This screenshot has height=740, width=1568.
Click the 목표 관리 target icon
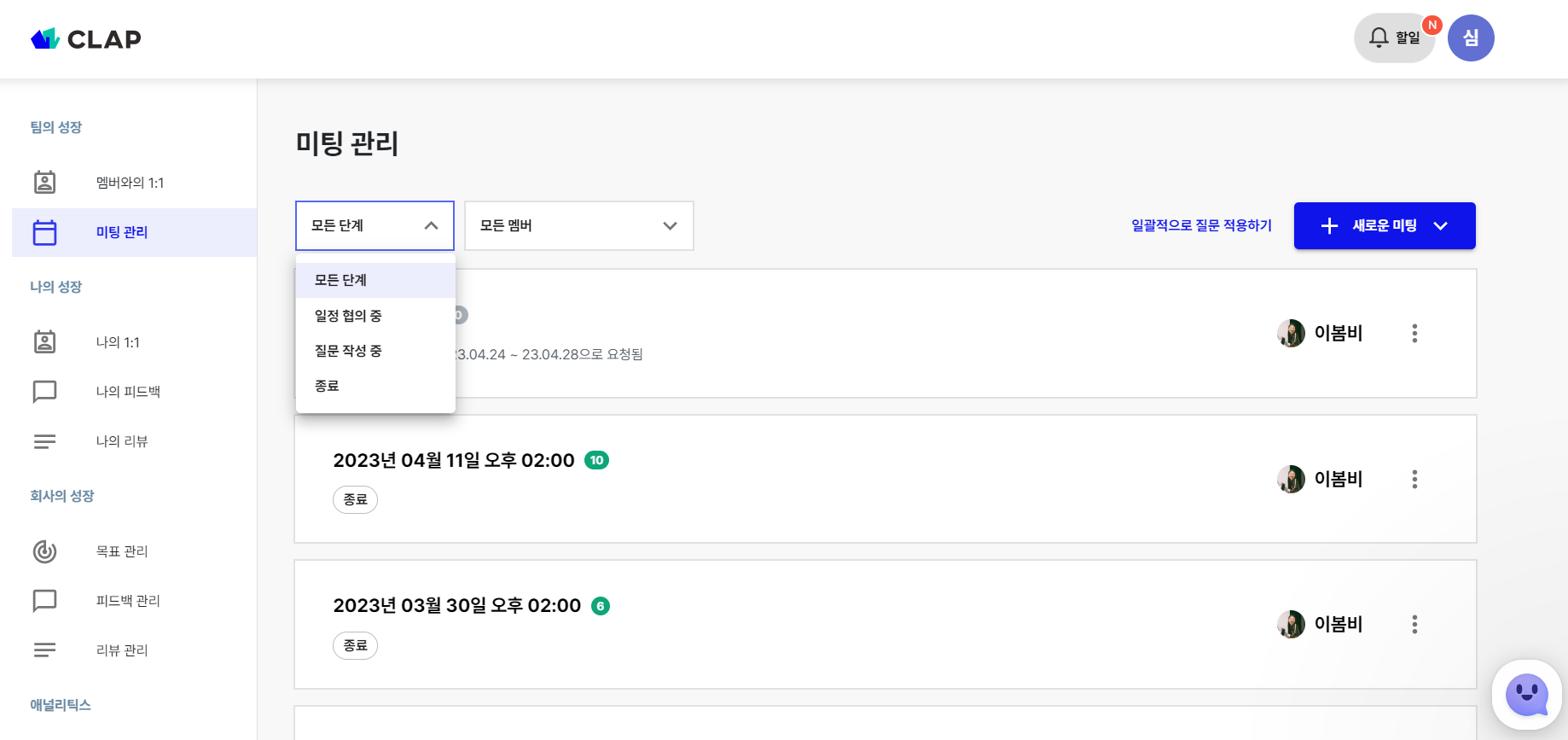click(44, 551)
